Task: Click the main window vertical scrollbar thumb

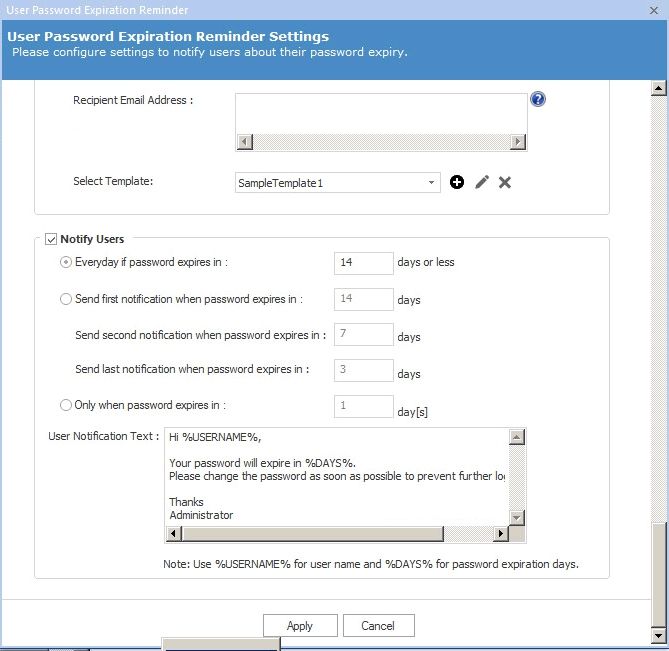Action: 658,575
